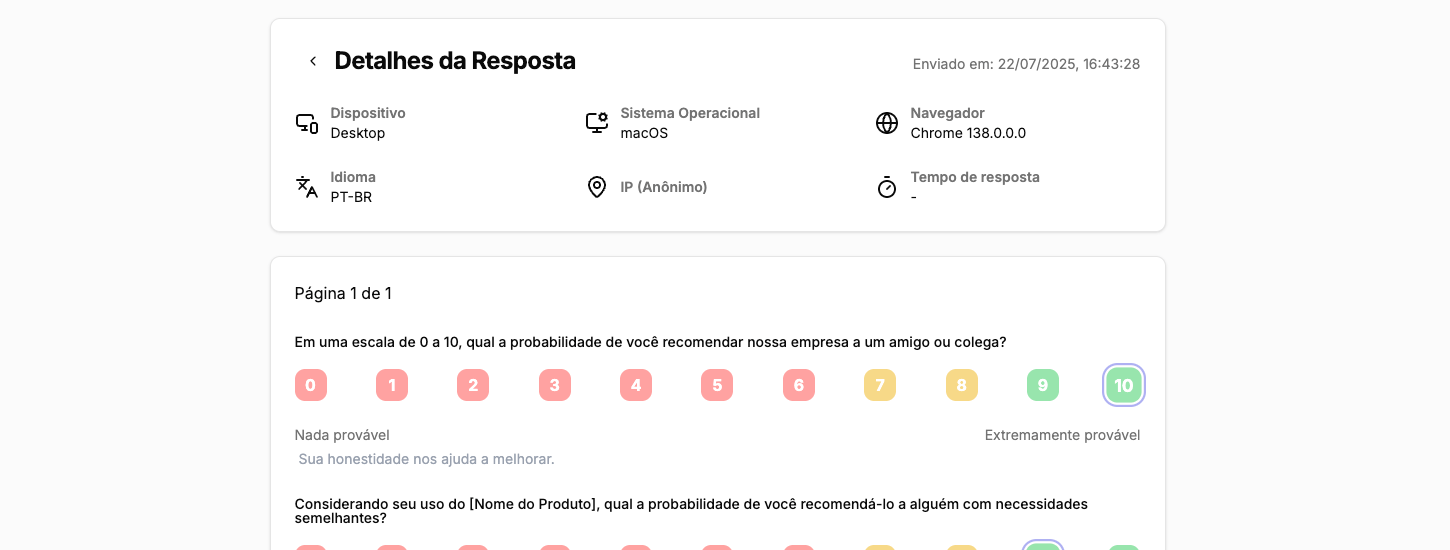Viewport: 1450px width, 550px height.
Task: Click the Dispositivo desktop device icon
Action: 307,123
